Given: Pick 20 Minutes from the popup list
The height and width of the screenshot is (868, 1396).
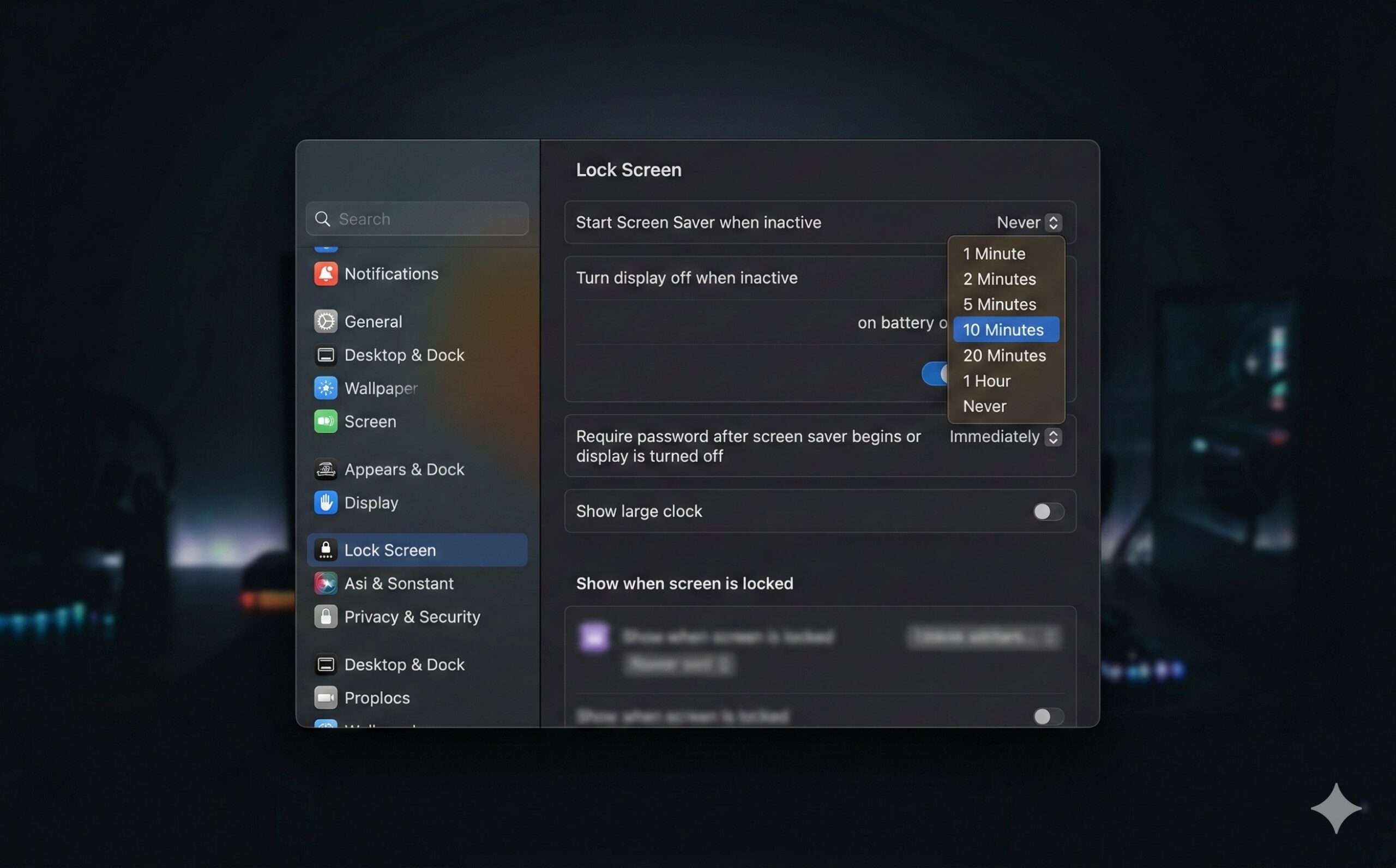Looking at the screenshot, I should point(1004,355).
